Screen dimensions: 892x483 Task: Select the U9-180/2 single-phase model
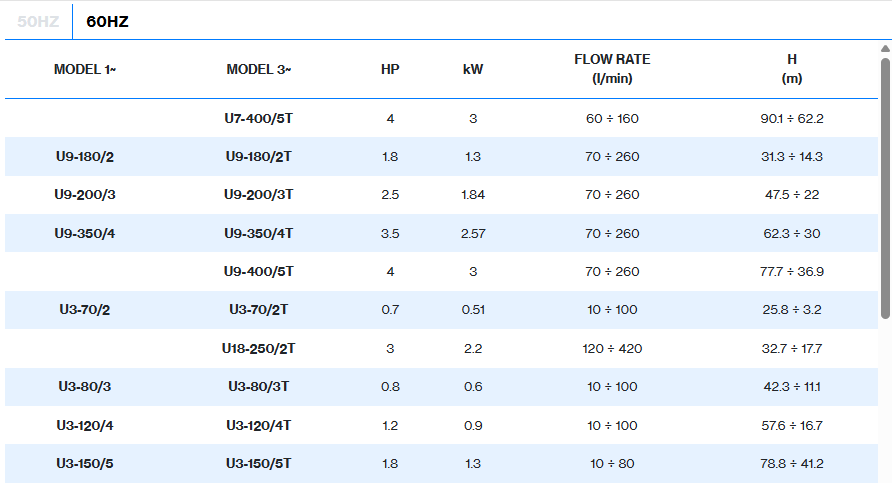click(x=85, y=157)
